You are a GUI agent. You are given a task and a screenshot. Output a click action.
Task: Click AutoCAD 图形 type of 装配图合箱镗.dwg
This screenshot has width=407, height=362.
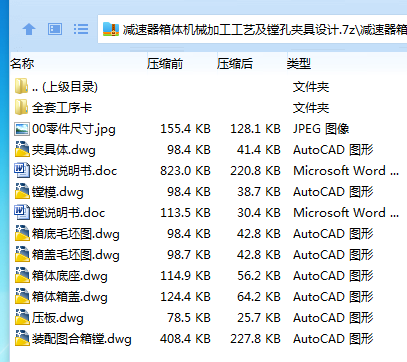333,339
